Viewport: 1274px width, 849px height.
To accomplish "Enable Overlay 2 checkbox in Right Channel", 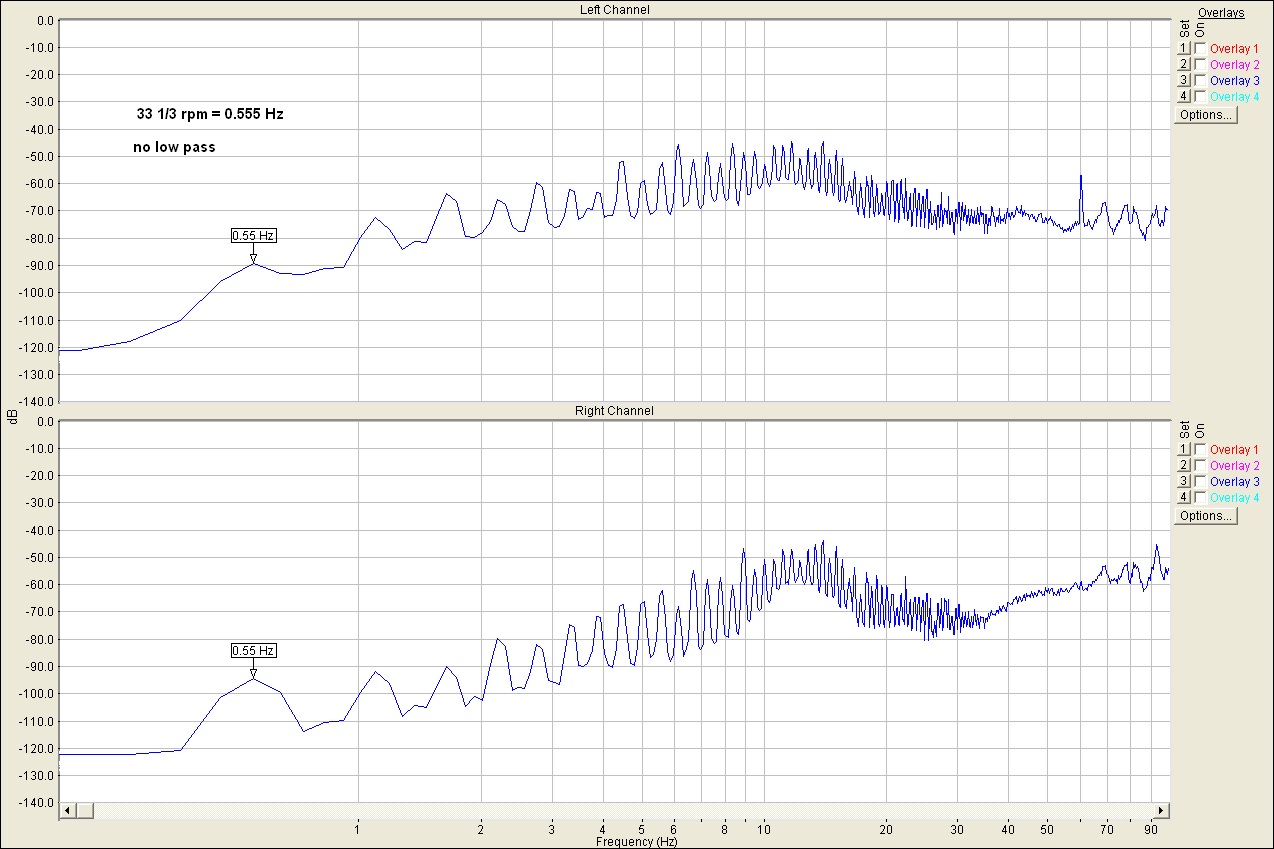I will (x=1200, y=466).
